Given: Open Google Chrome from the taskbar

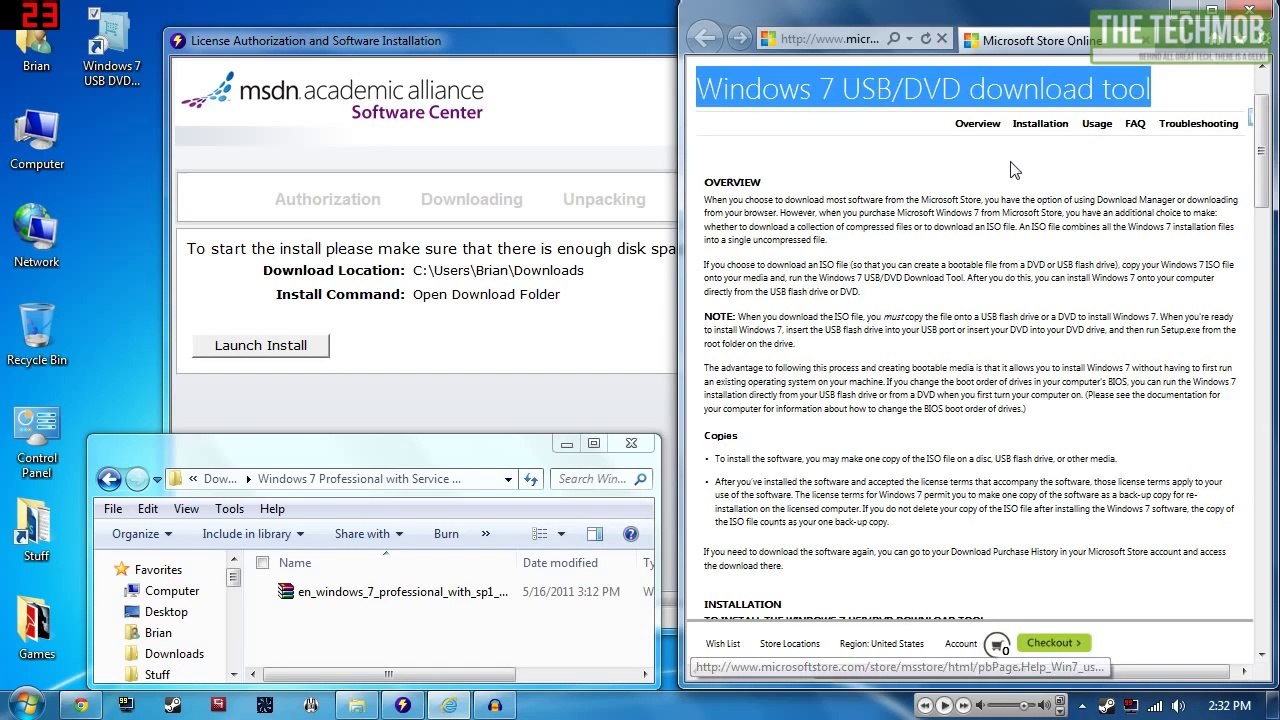Looking at the screenshot, I should 81,705.
